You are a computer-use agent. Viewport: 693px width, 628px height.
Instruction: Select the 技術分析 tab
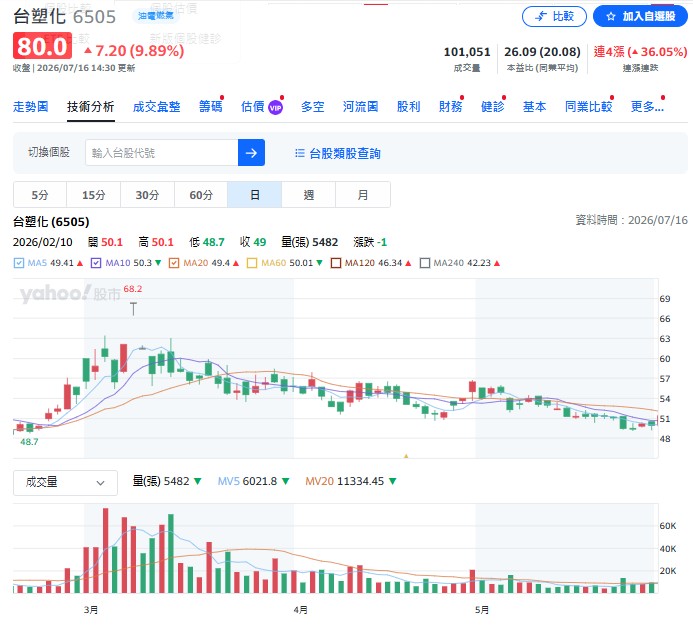click(91, 107)
